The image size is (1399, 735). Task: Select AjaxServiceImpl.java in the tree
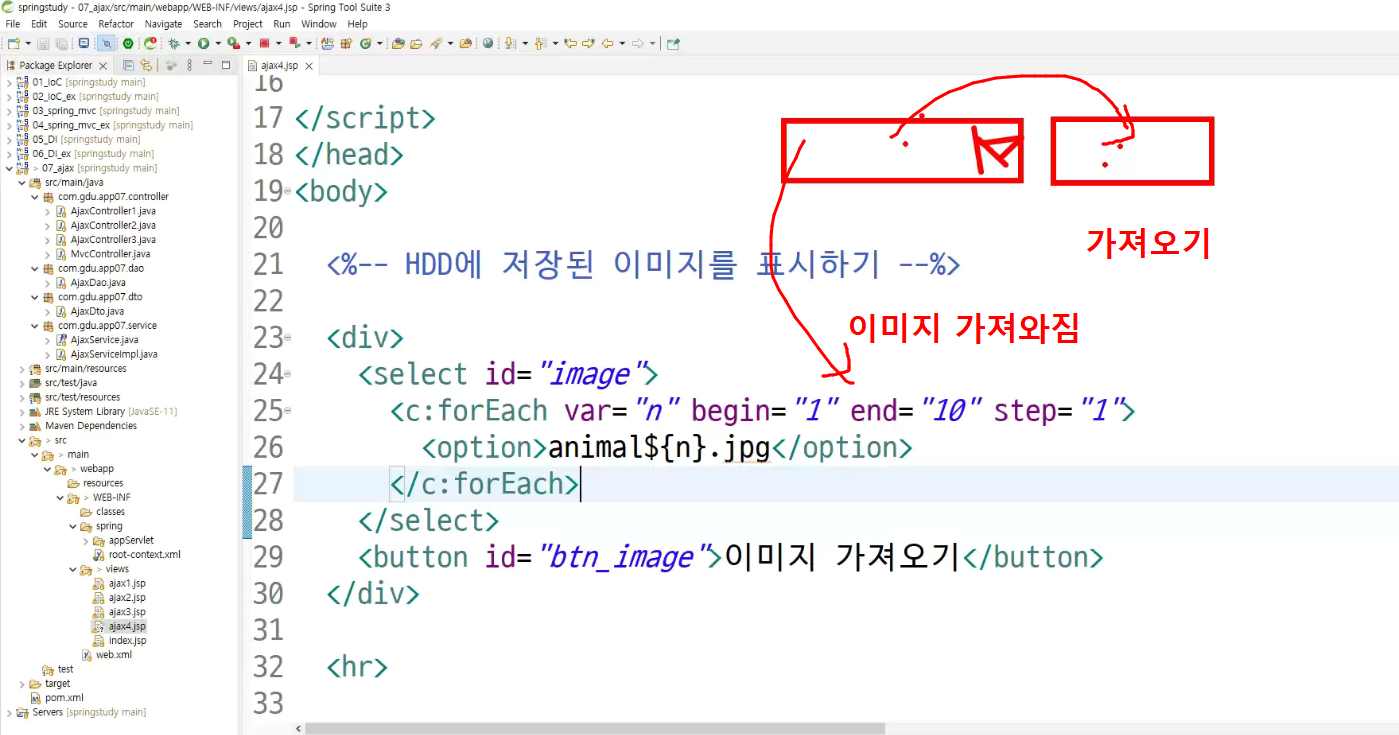[x=112, y=354]
